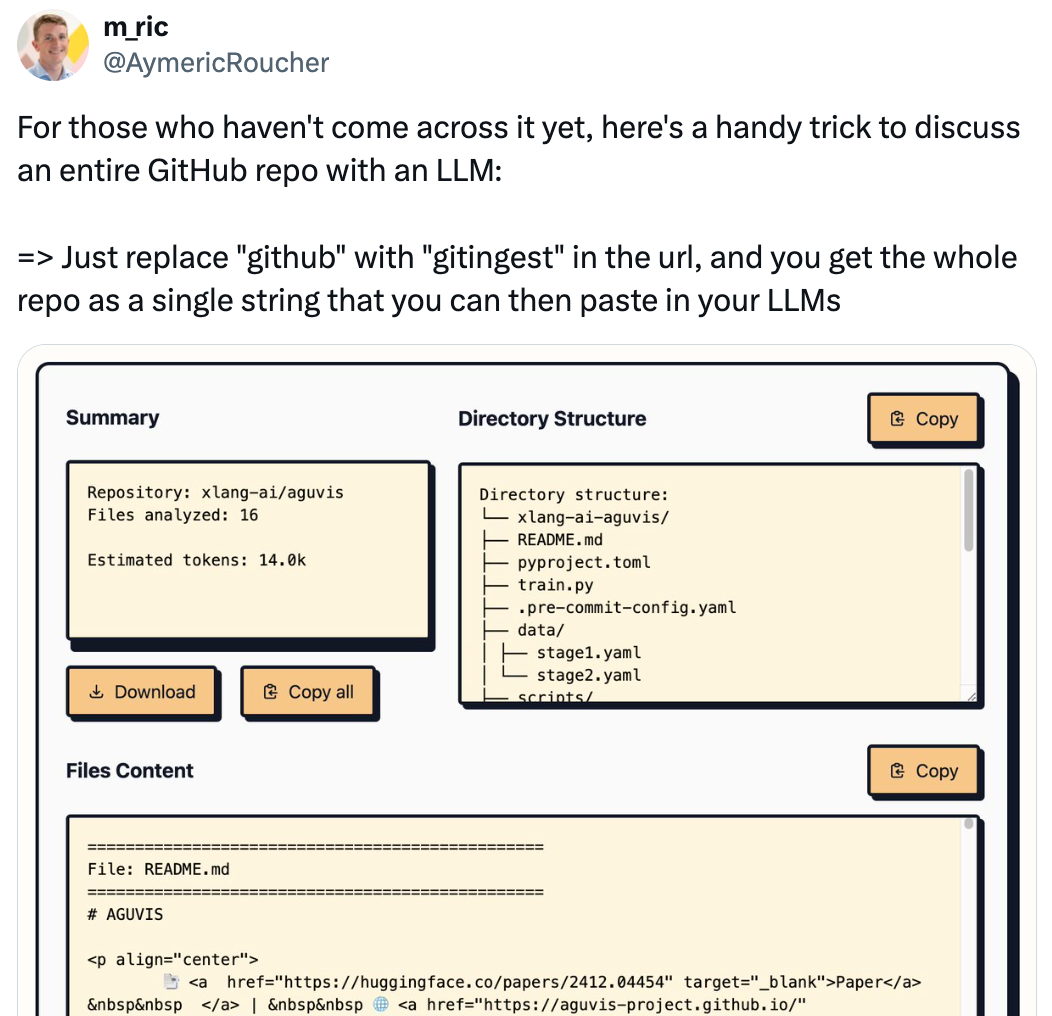Screen dimensions: 1052x1016
Task: Click the Files Content scrollbar thumb
Action: pos(968,823)
